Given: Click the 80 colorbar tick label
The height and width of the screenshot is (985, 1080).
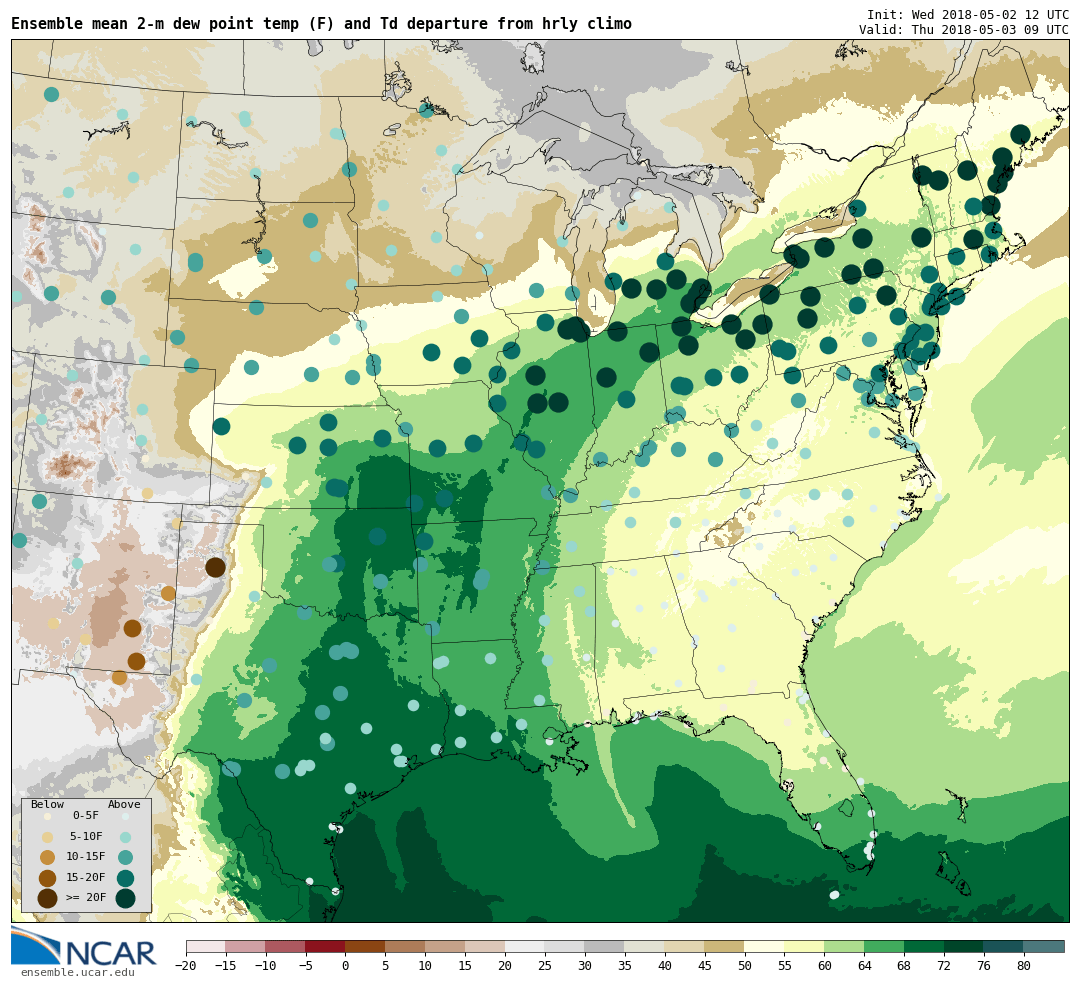Looking at the screenshot, I should [1024, 966].
